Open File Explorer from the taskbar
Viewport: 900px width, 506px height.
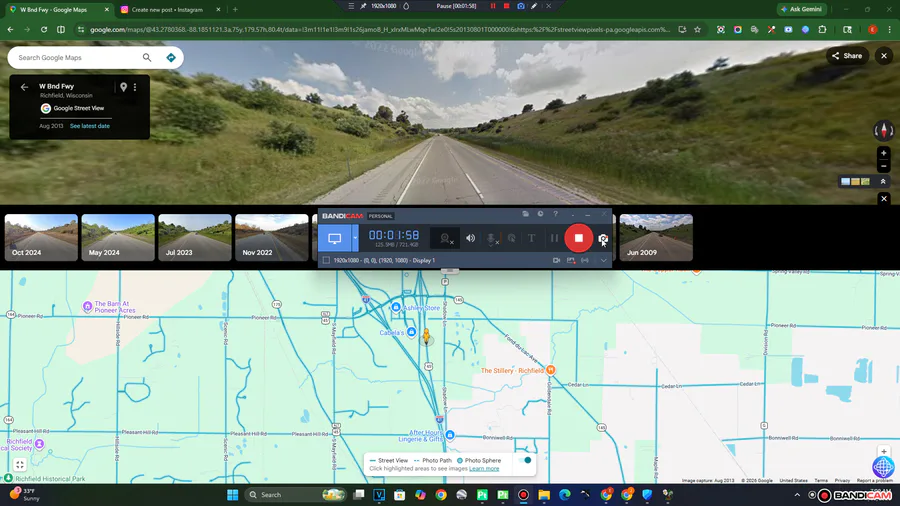click(x=544, y=495)
